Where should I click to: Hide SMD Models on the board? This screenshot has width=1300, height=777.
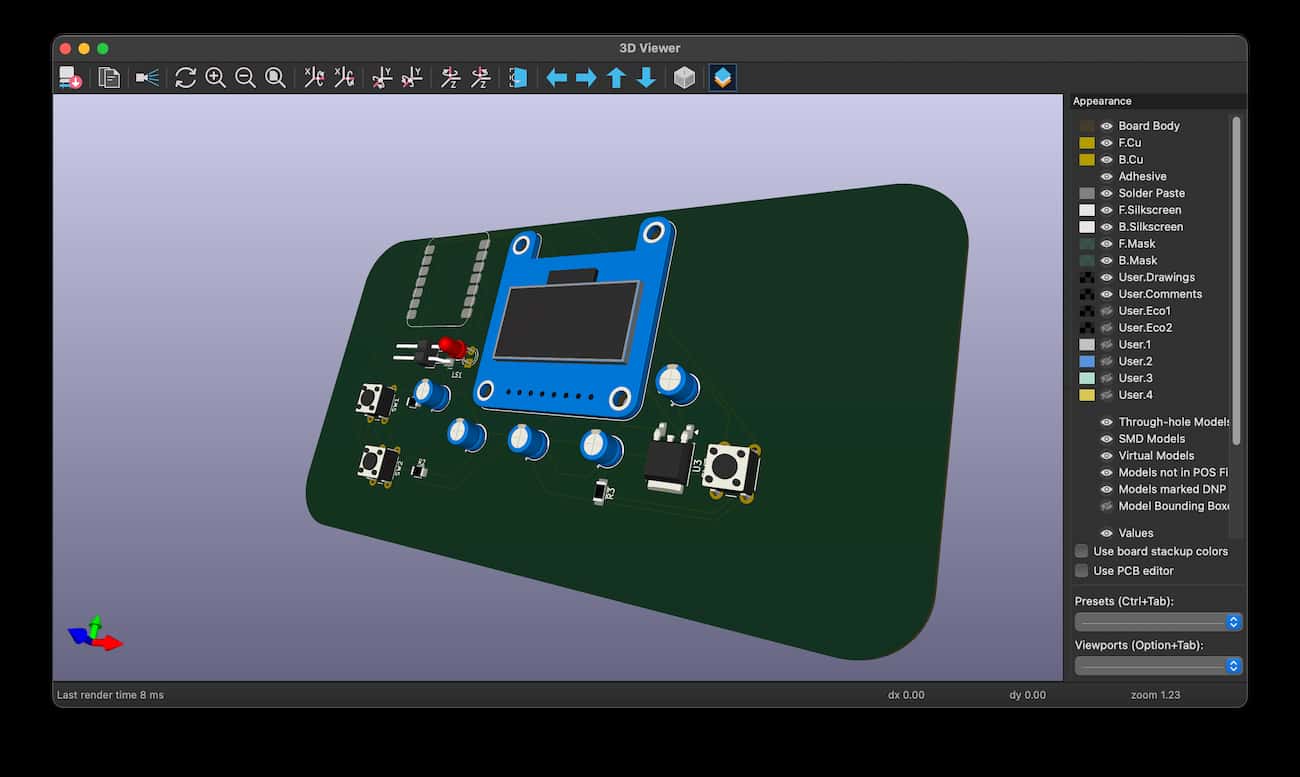click(1105, 438)
